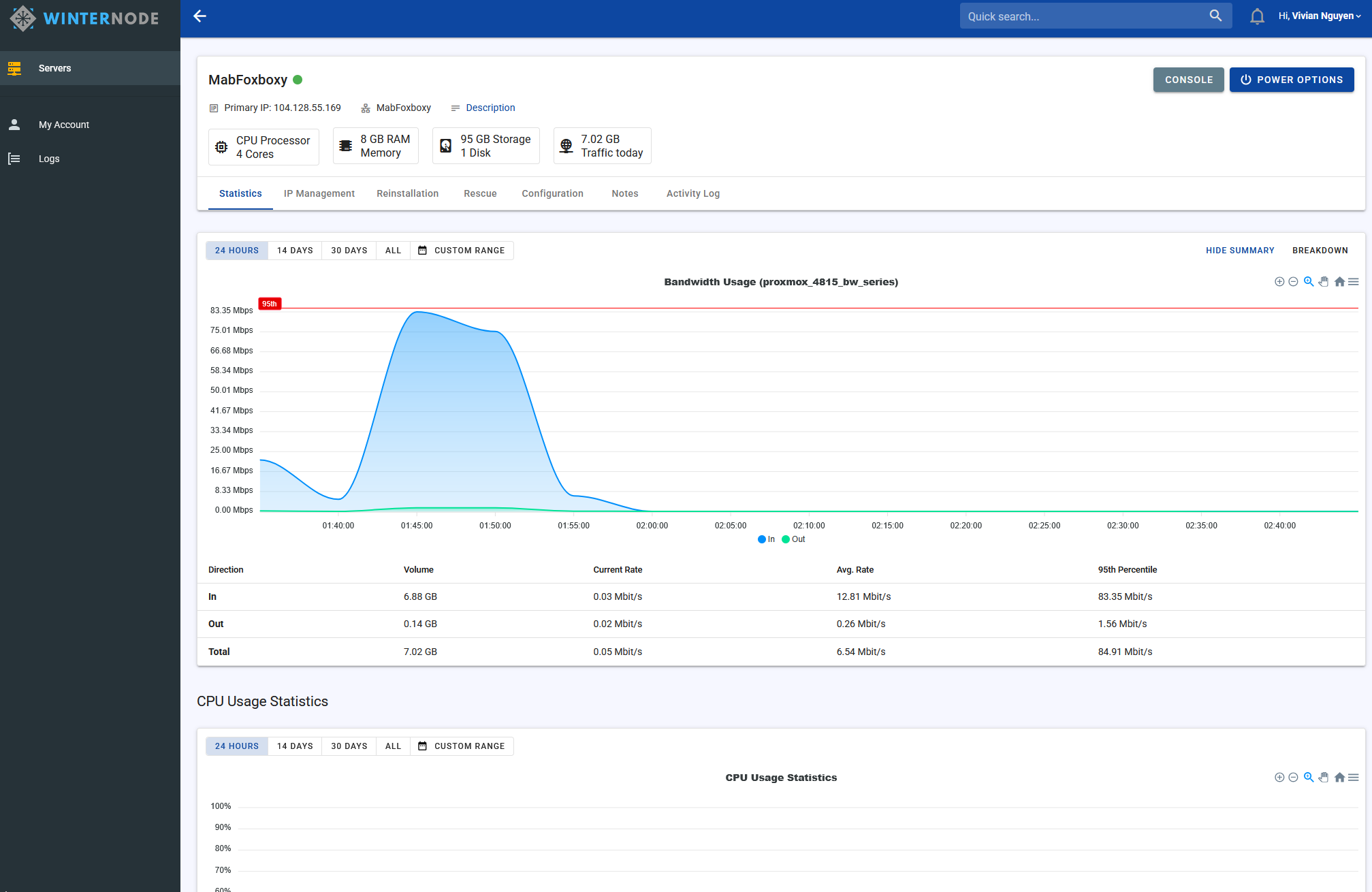Screen dimensions: 1372x892
Task: Open the notifications bell
Action: pos(1257,16)
